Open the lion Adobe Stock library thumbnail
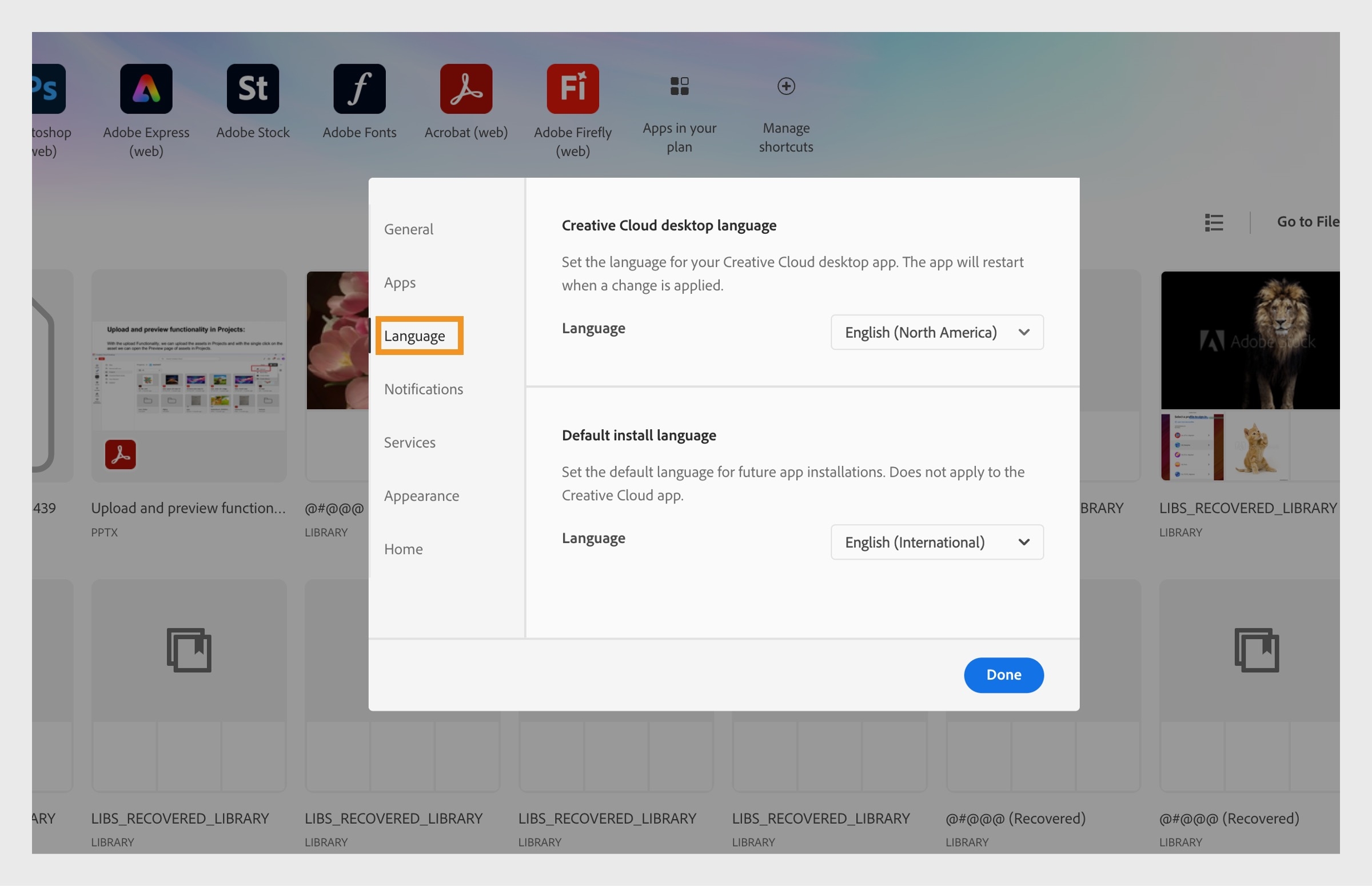The height and width of the screenshot is (886, 1372). tap(1250, 340)
